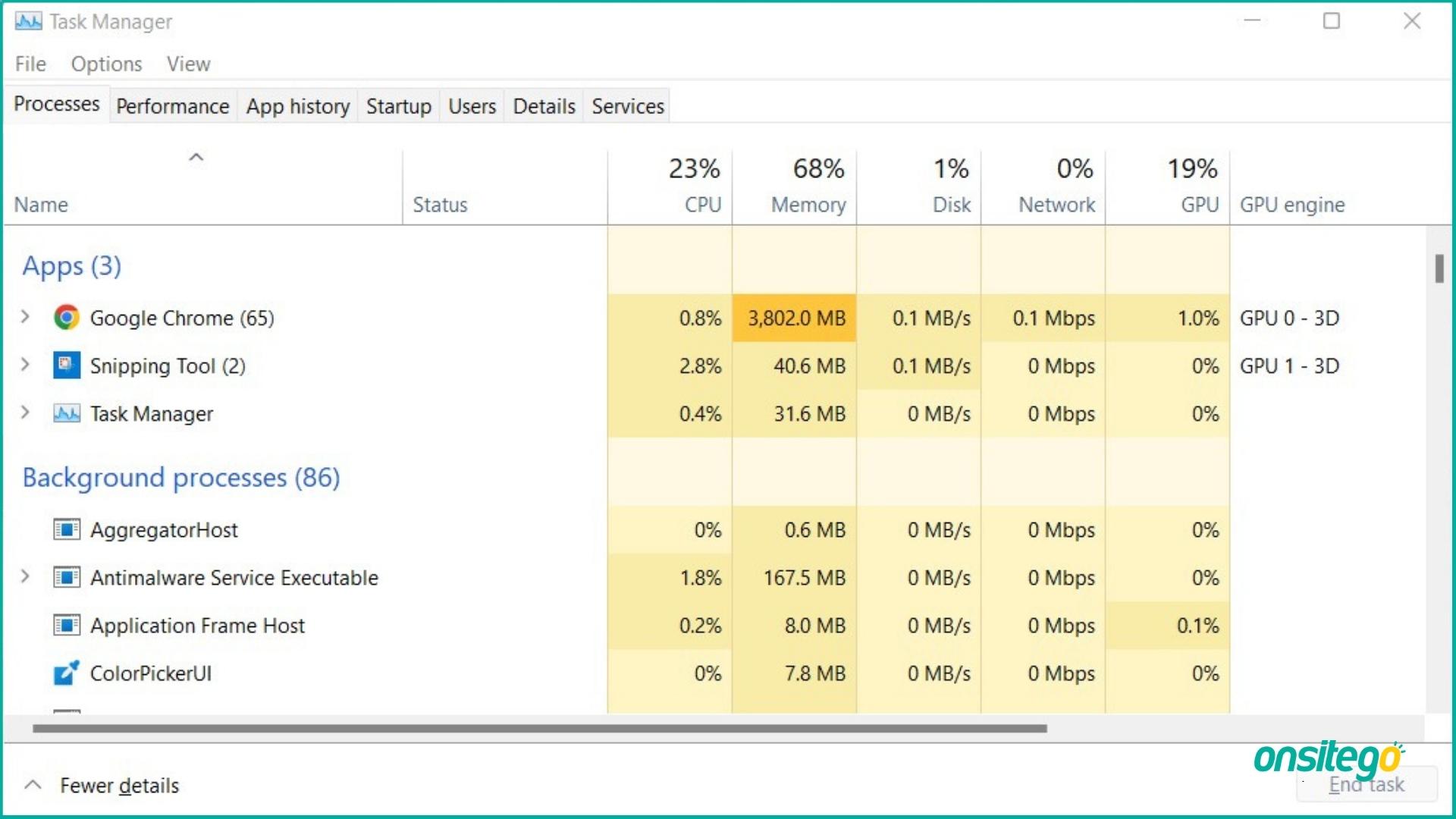Click the vertical scrollbar thumb
Screen dimensions: 1456x819
pos(1439,268)
